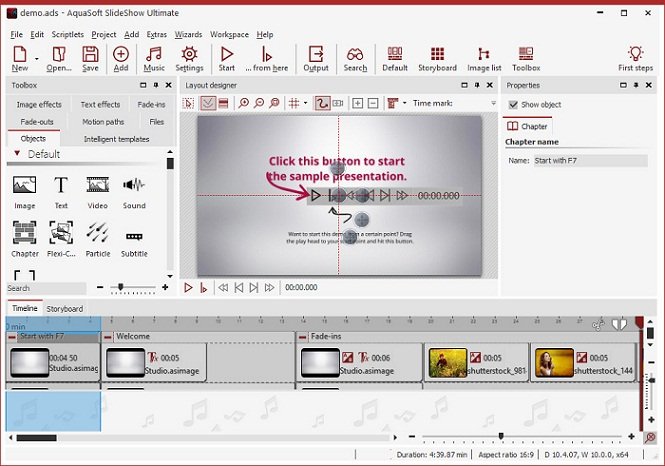Click the Add toolbar icon
The width and height of the screenshot is (665, 466).
[x=121, y=59]
